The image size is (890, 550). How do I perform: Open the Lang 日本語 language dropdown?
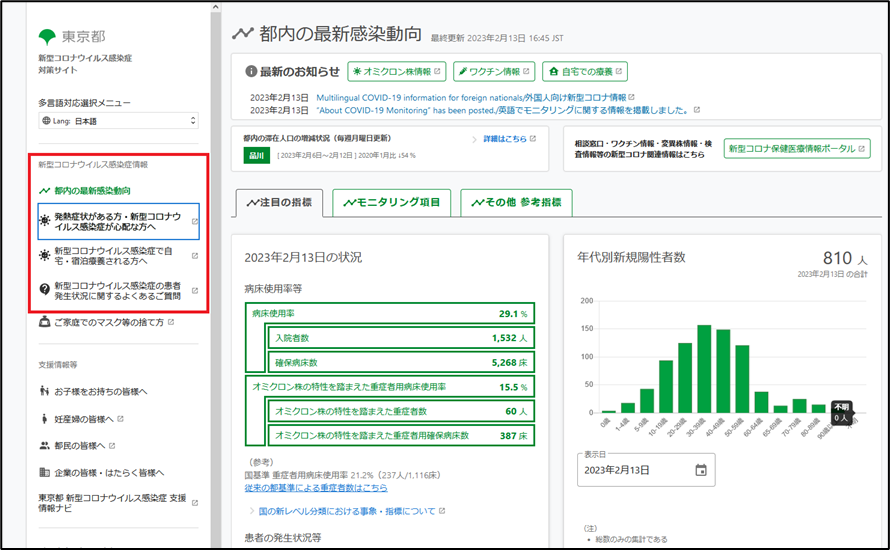point(119,121)
